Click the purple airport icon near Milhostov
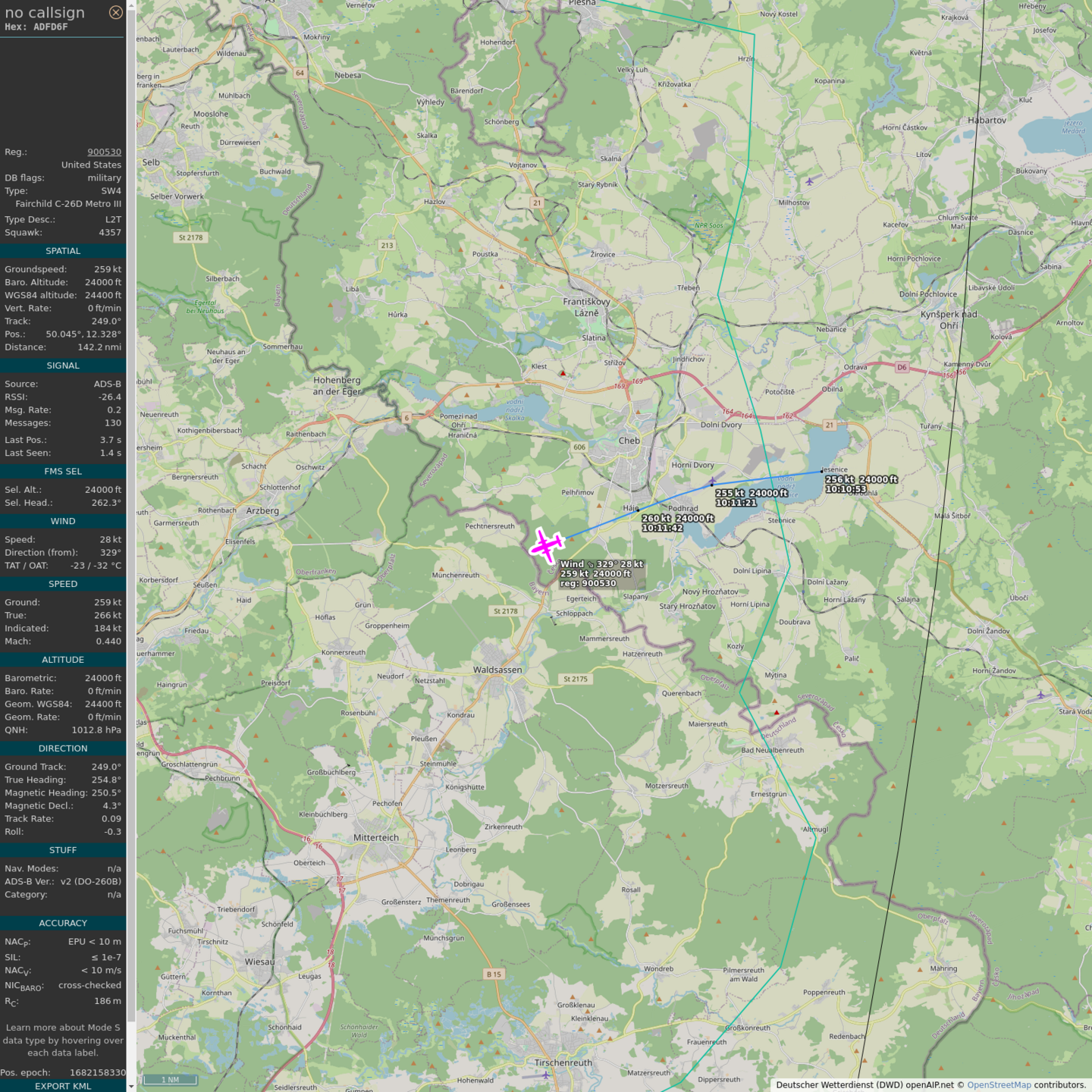 click(x=809, y=181)
